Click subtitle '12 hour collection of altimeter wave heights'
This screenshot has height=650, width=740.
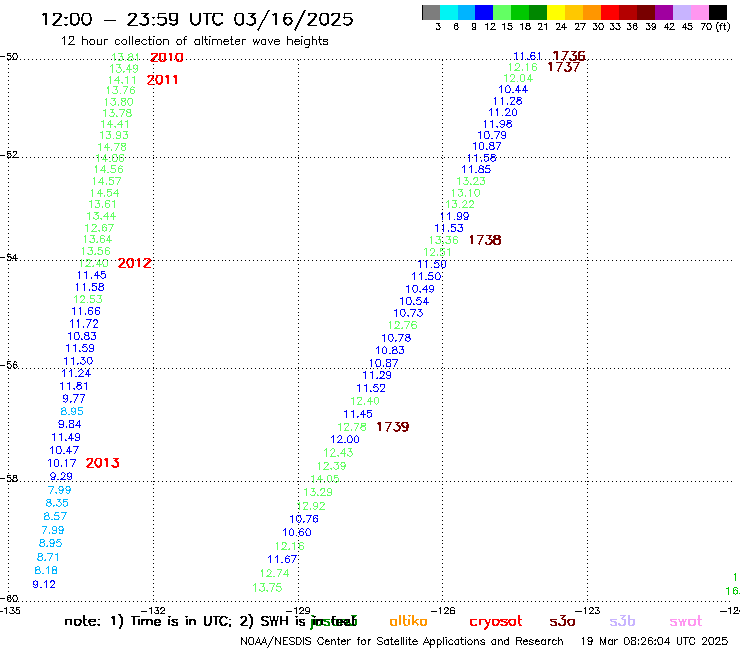[194, 41]
